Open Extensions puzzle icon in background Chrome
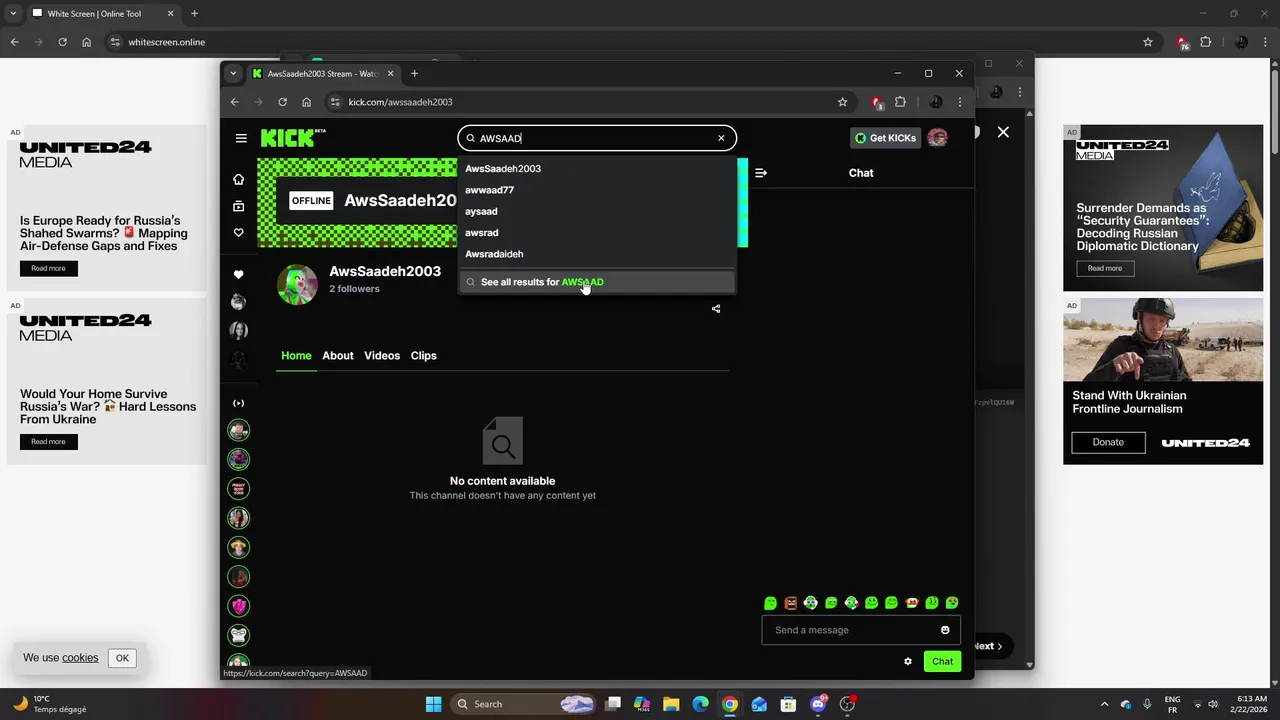The width and height of the screenshot is (1280, 720). 1206,42
